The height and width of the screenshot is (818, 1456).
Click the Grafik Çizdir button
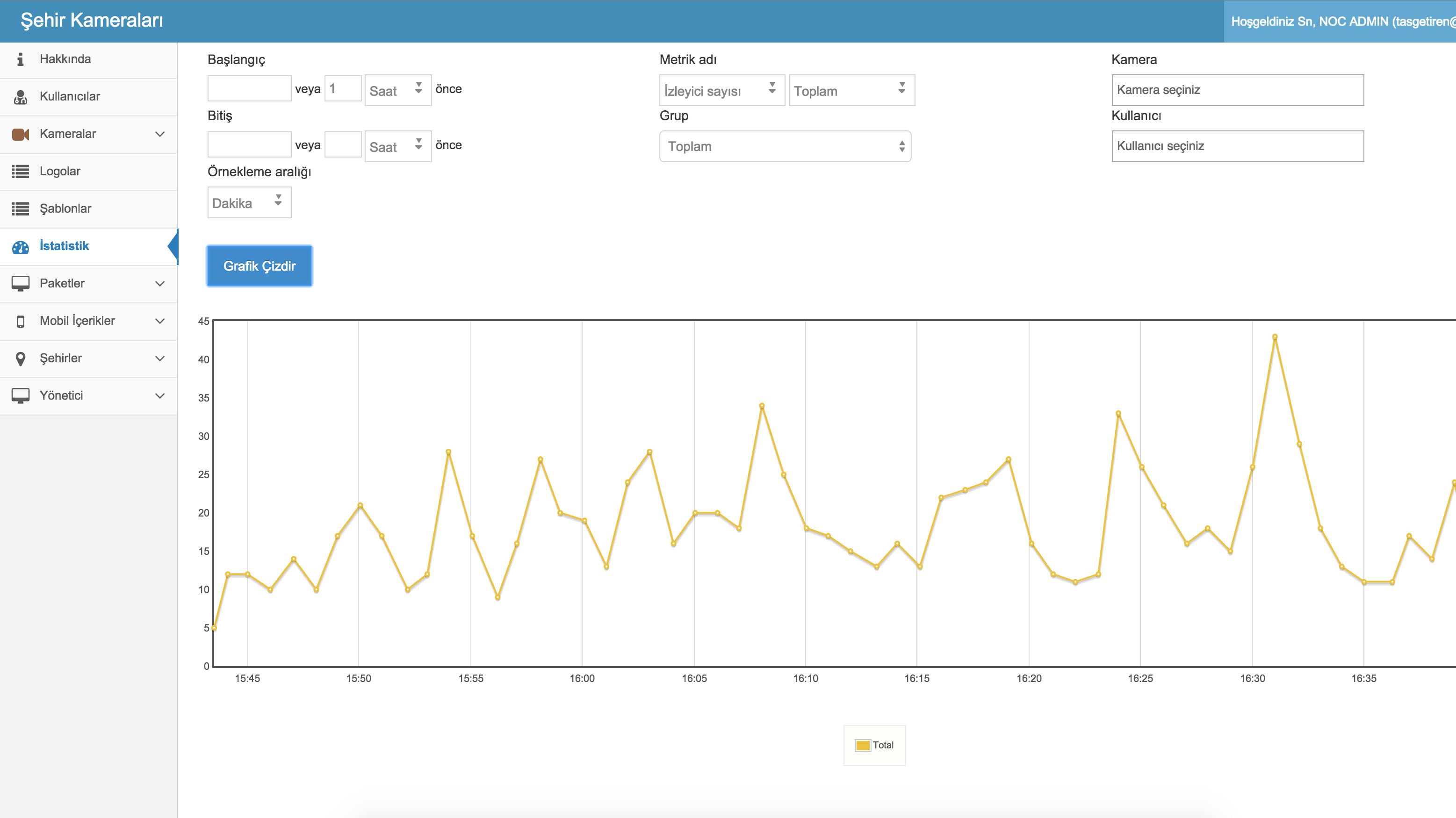coord(259,266)
